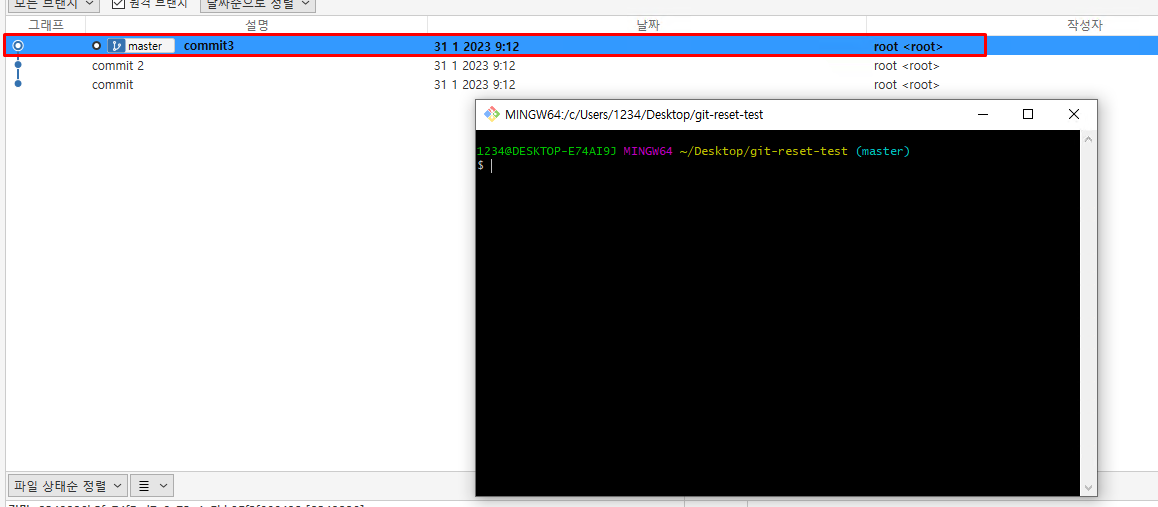The height and width of the screenshot is (507, 1158).
Task: Open the list view mode dropdown
Action: tap(152, 486)
